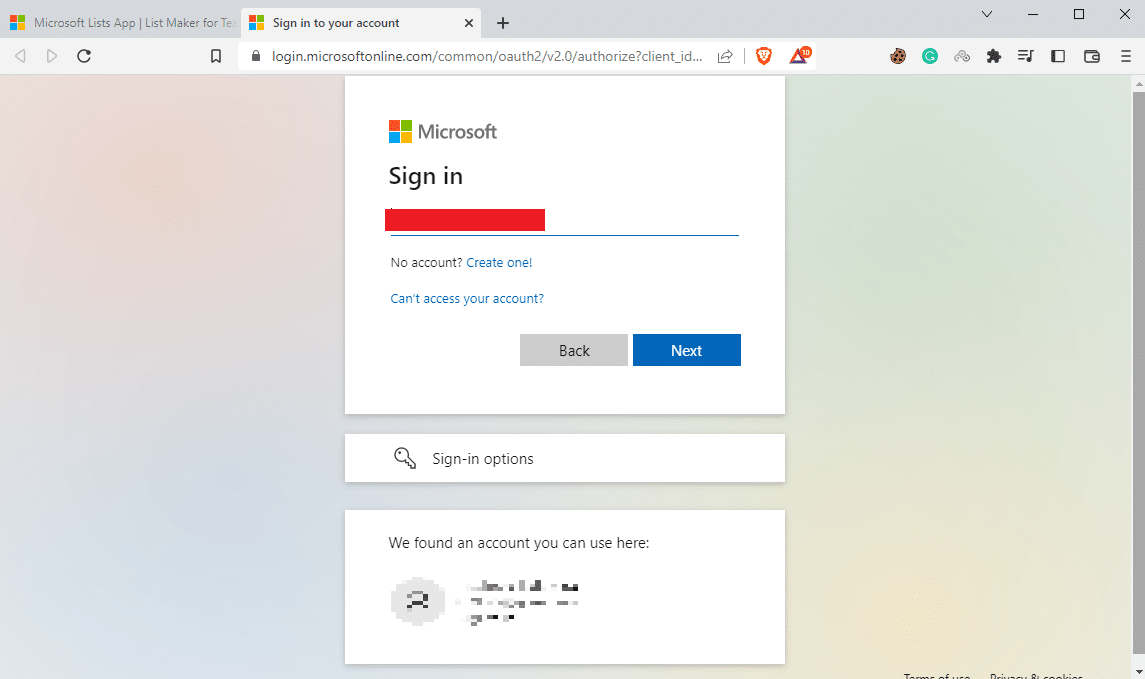Viewport: 1145px width, 679px height.
Task: Close the browser window
Action: point(1125,14)
